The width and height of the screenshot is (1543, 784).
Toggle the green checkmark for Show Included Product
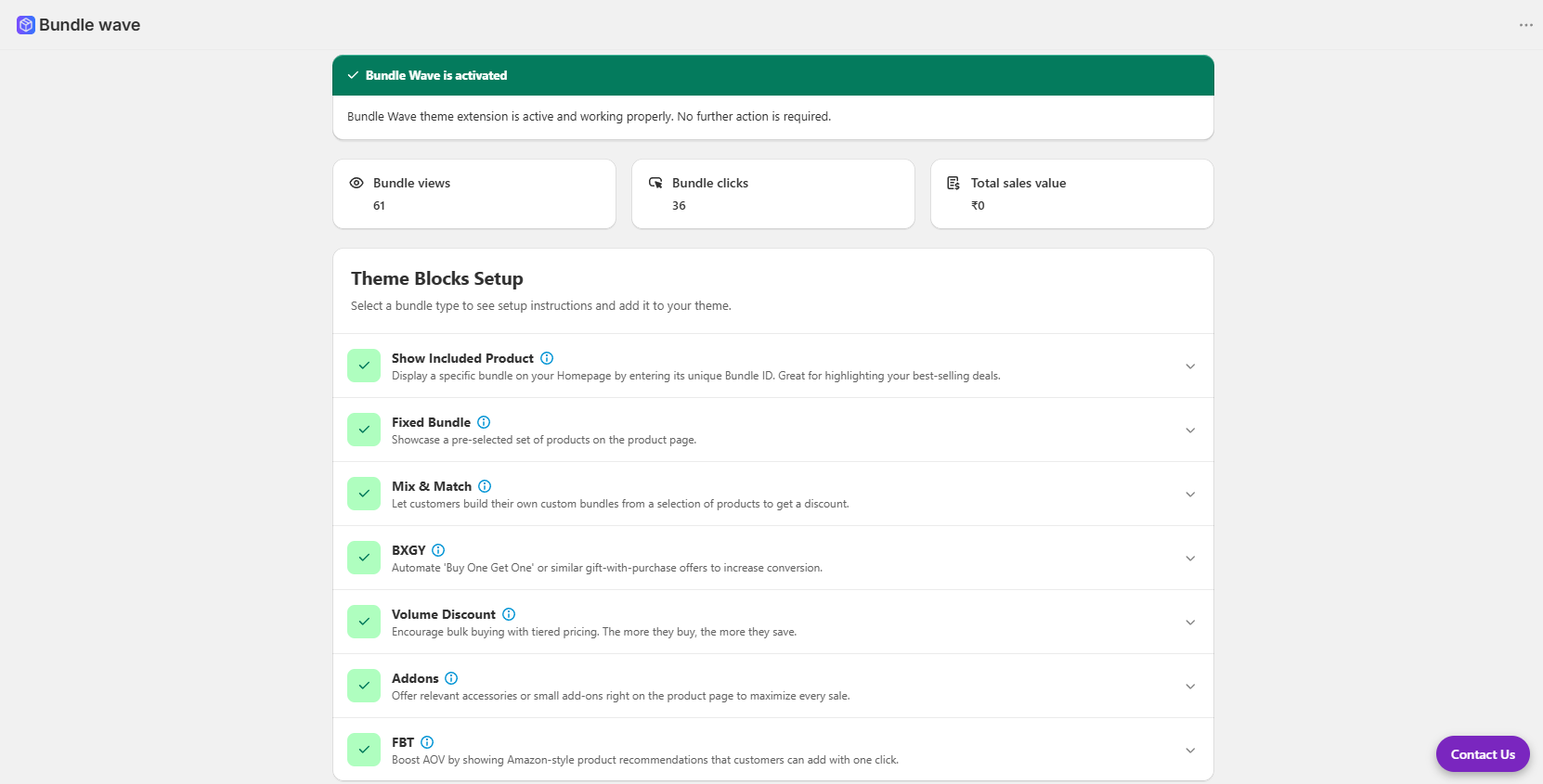[x=364, y=366]
